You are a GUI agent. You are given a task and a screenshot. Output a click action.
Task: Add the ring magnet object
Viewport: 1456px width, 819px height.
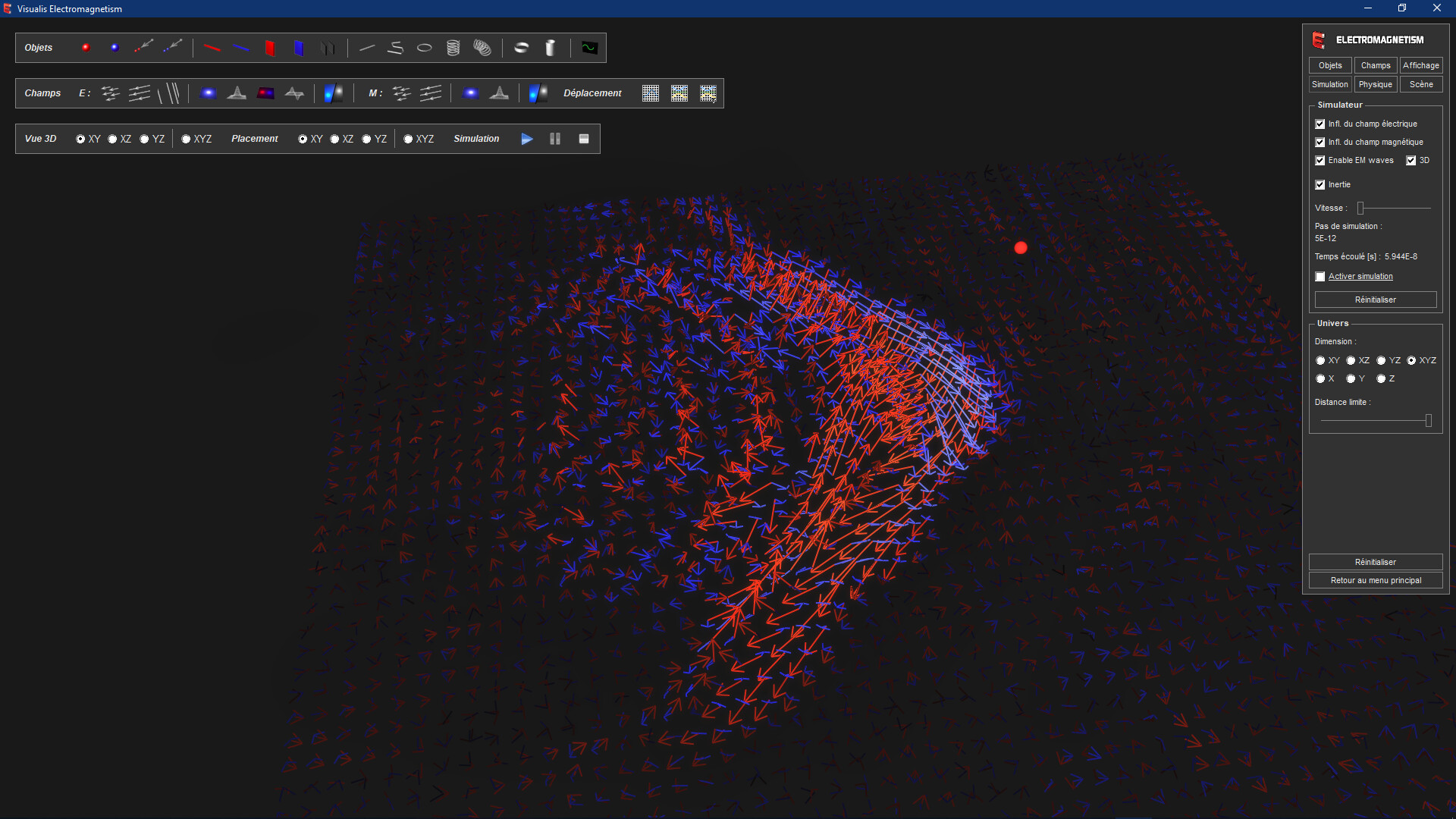coord(522,47)
